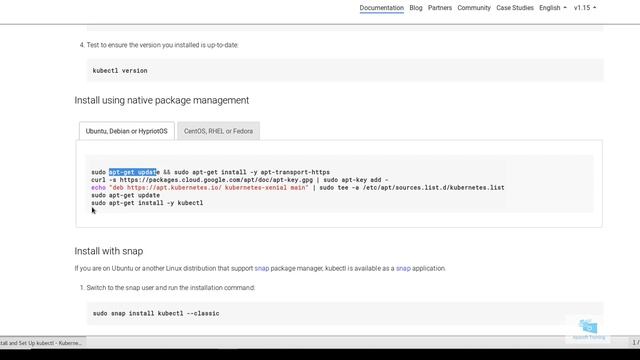640x360 pixels.
Task: Click the 'kubectl version' code line
Action: point(120,71)
